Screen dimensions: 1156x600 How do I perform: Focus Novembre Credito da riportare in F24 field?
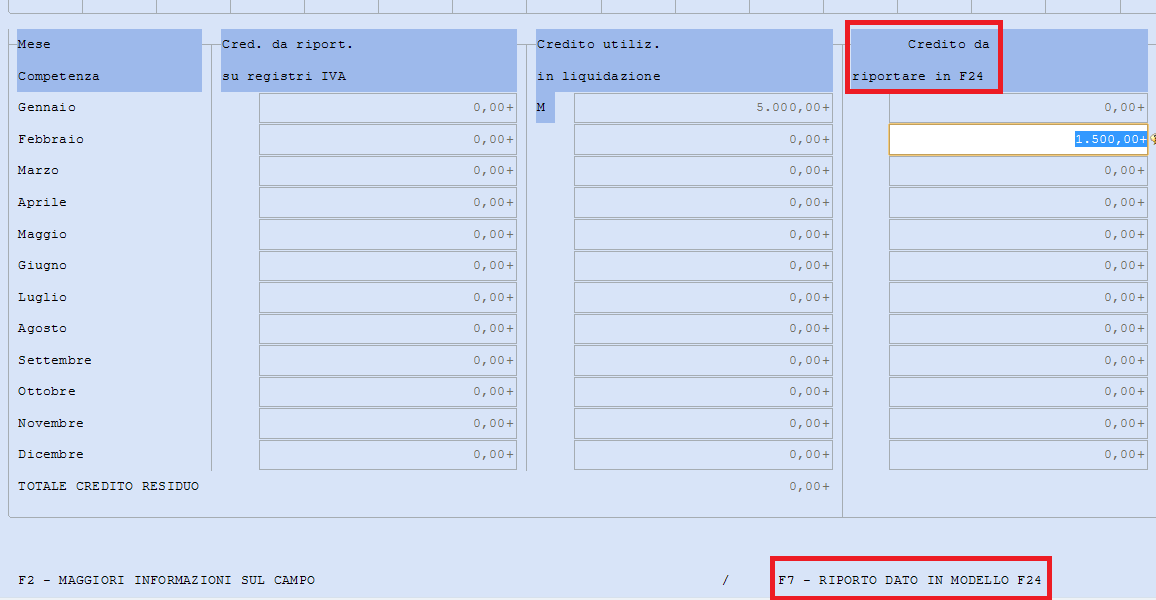pyautogui.click(x=1018, y=423)
